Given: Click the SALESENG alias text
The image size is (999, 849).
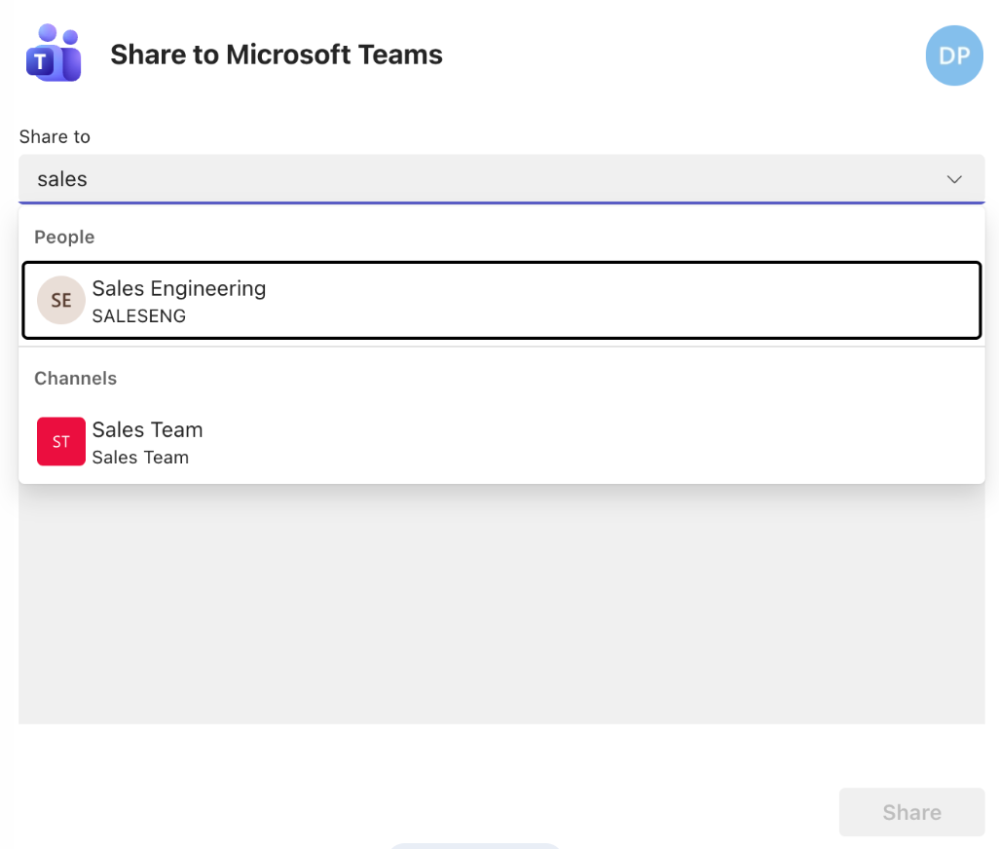Looking at the screenshot, I should [x=139, y=316].
